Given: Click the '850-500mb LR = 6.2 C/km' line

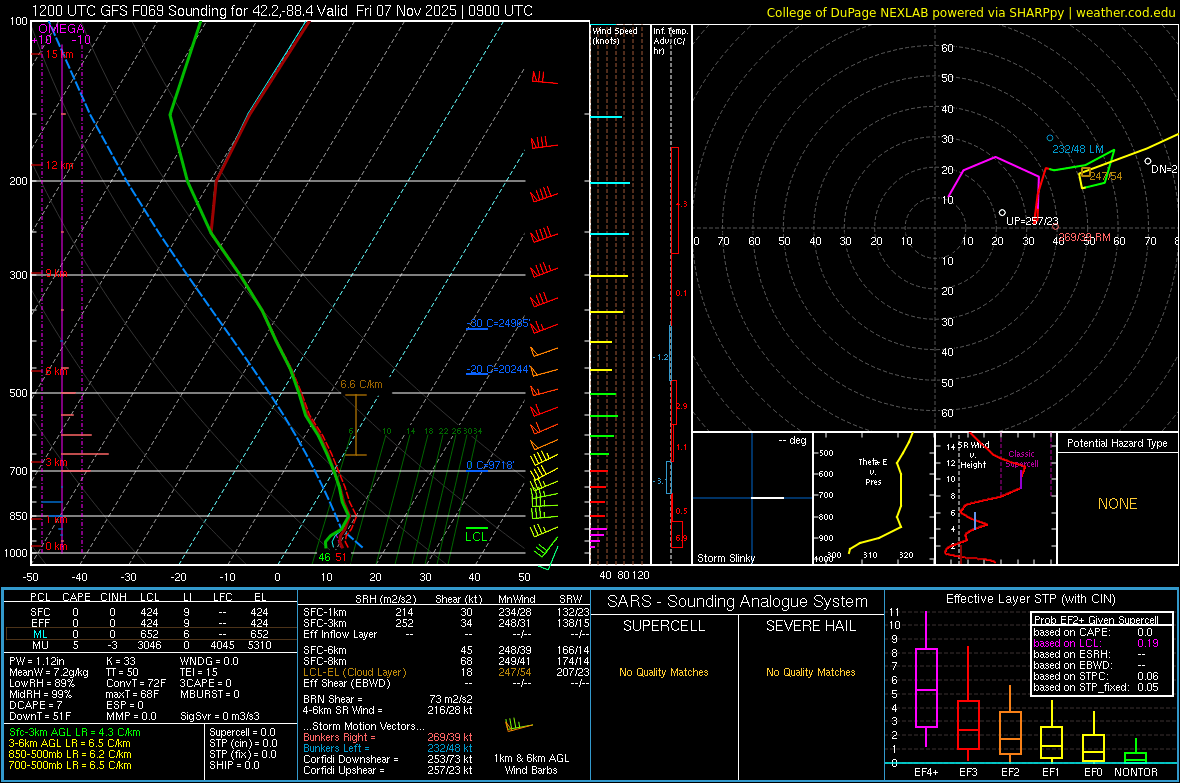Looking at the screenshot, I should pyautogui.click(x=70, y=754).
